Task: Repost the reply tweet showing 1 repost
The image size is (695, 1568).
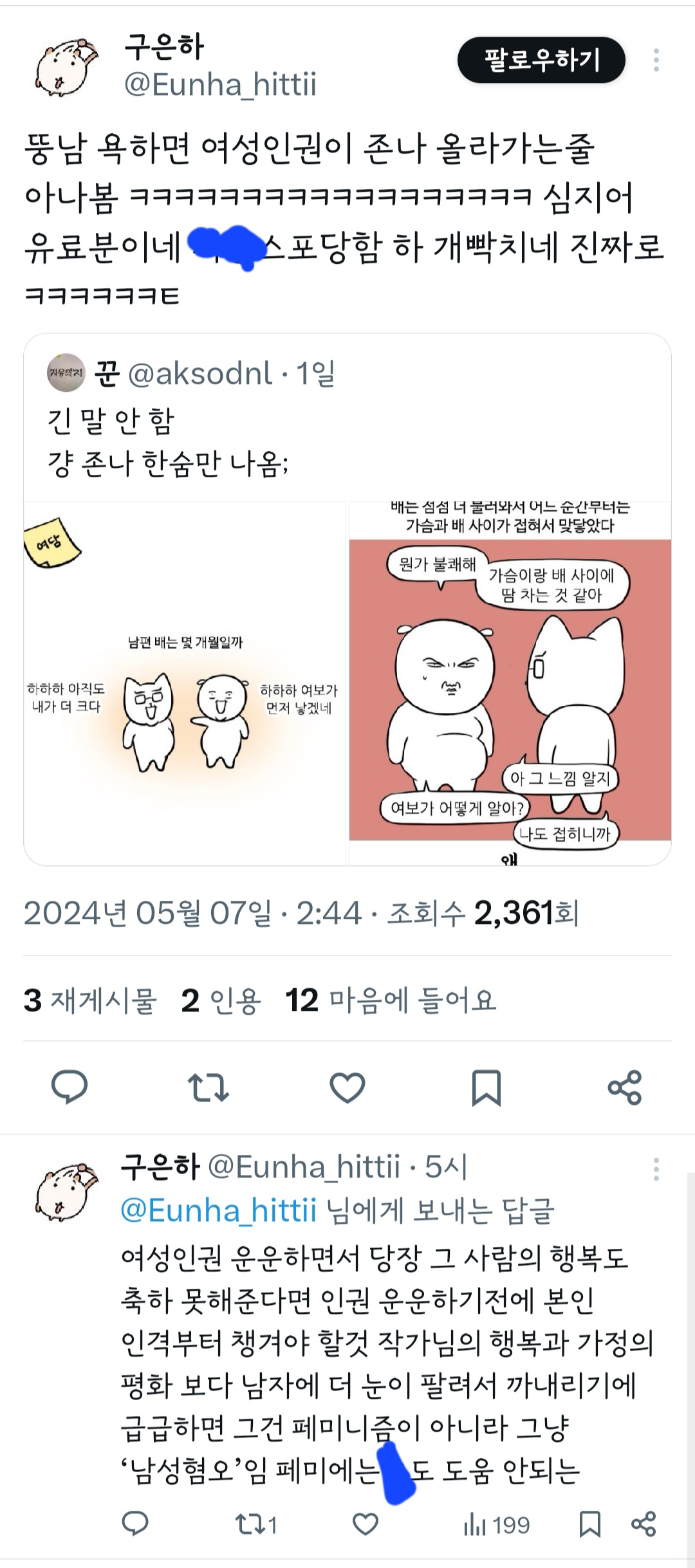Action: (256, 1524)
